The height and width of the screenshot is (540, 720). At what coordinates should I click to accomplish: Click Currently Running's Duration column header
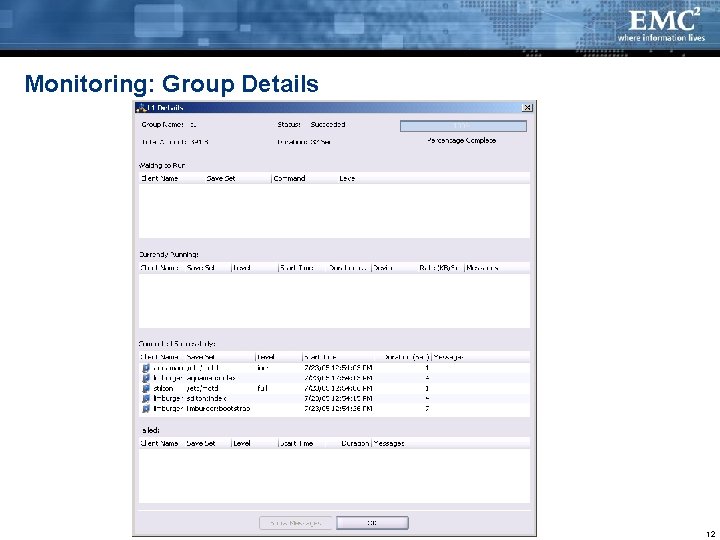[348, 268]
